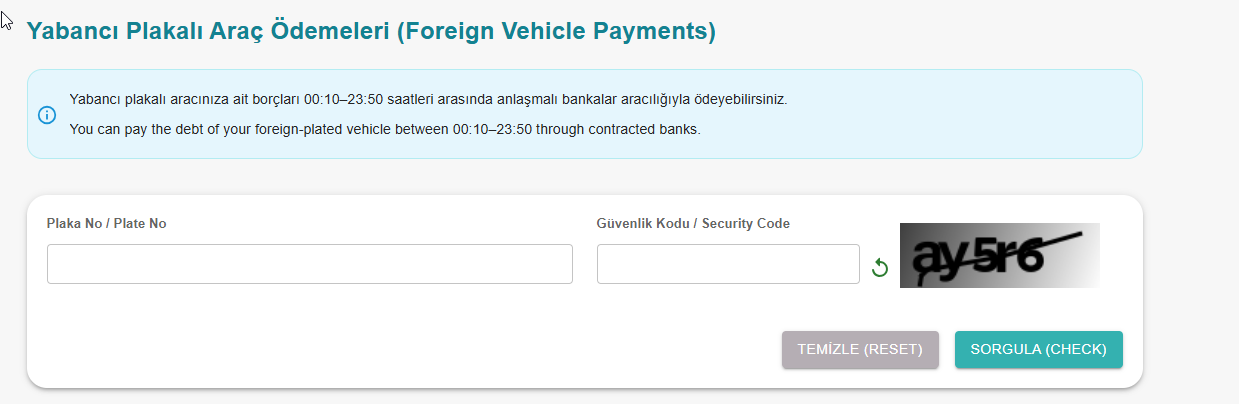Click "(Foreign Vehicle Payments)" in the title
1239x404 pixels.
(x=556, y=31)
